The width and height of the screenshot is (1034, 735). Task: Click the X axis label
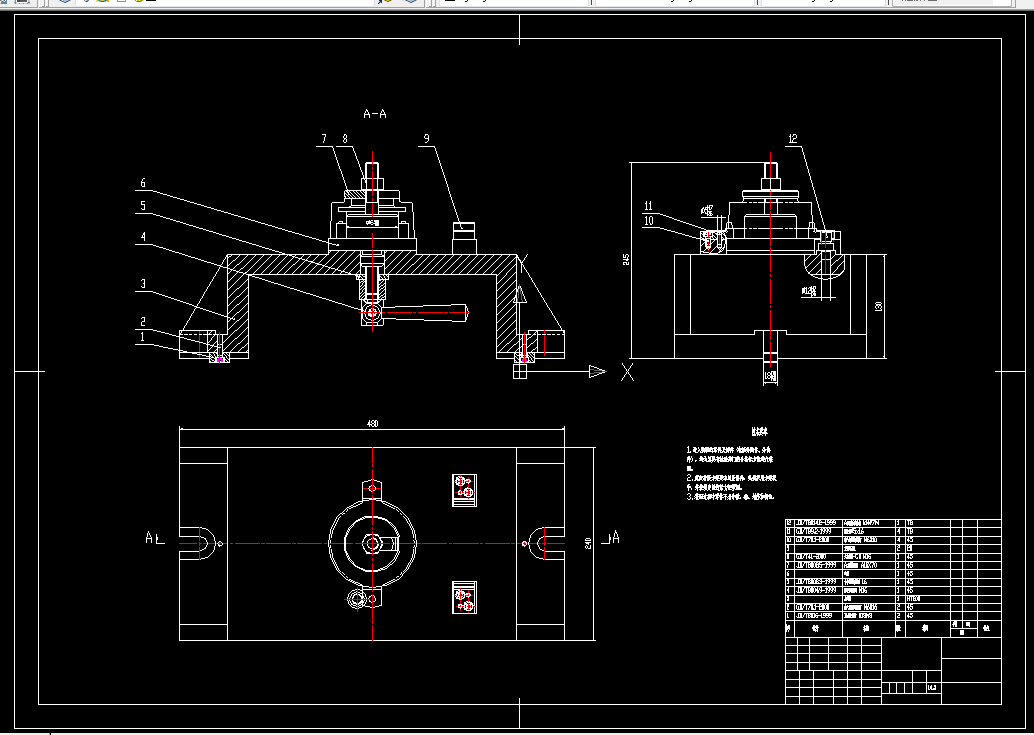(x=627, y=372)
